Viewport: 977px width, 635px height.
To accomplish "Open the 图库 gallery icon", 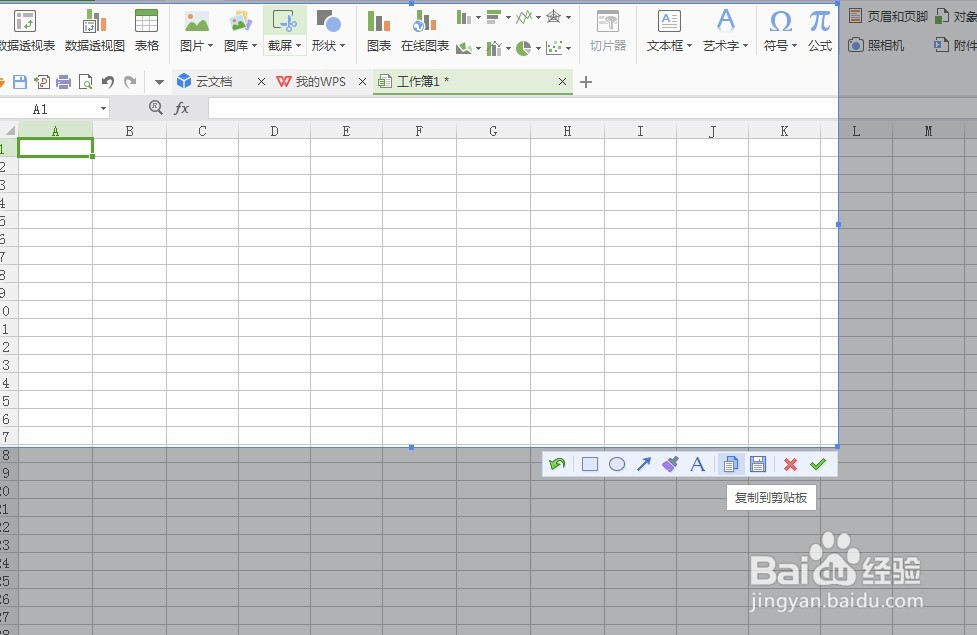I will click(x=241, y=22).
